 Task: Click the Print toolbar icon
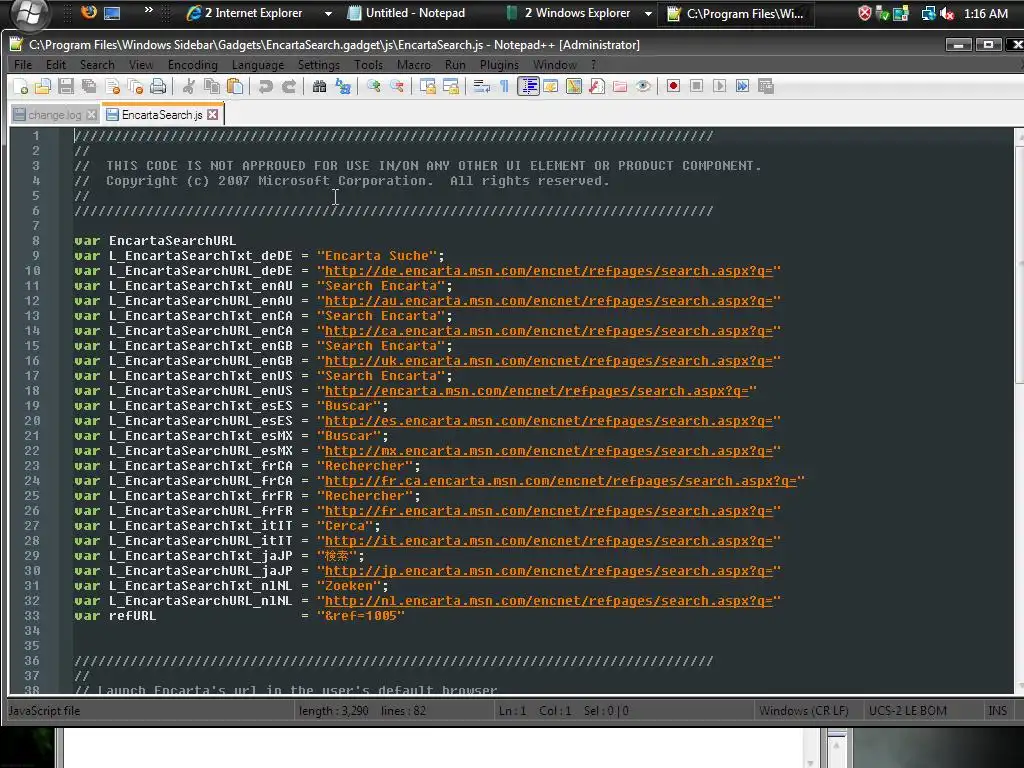click(x=158, y=86)
